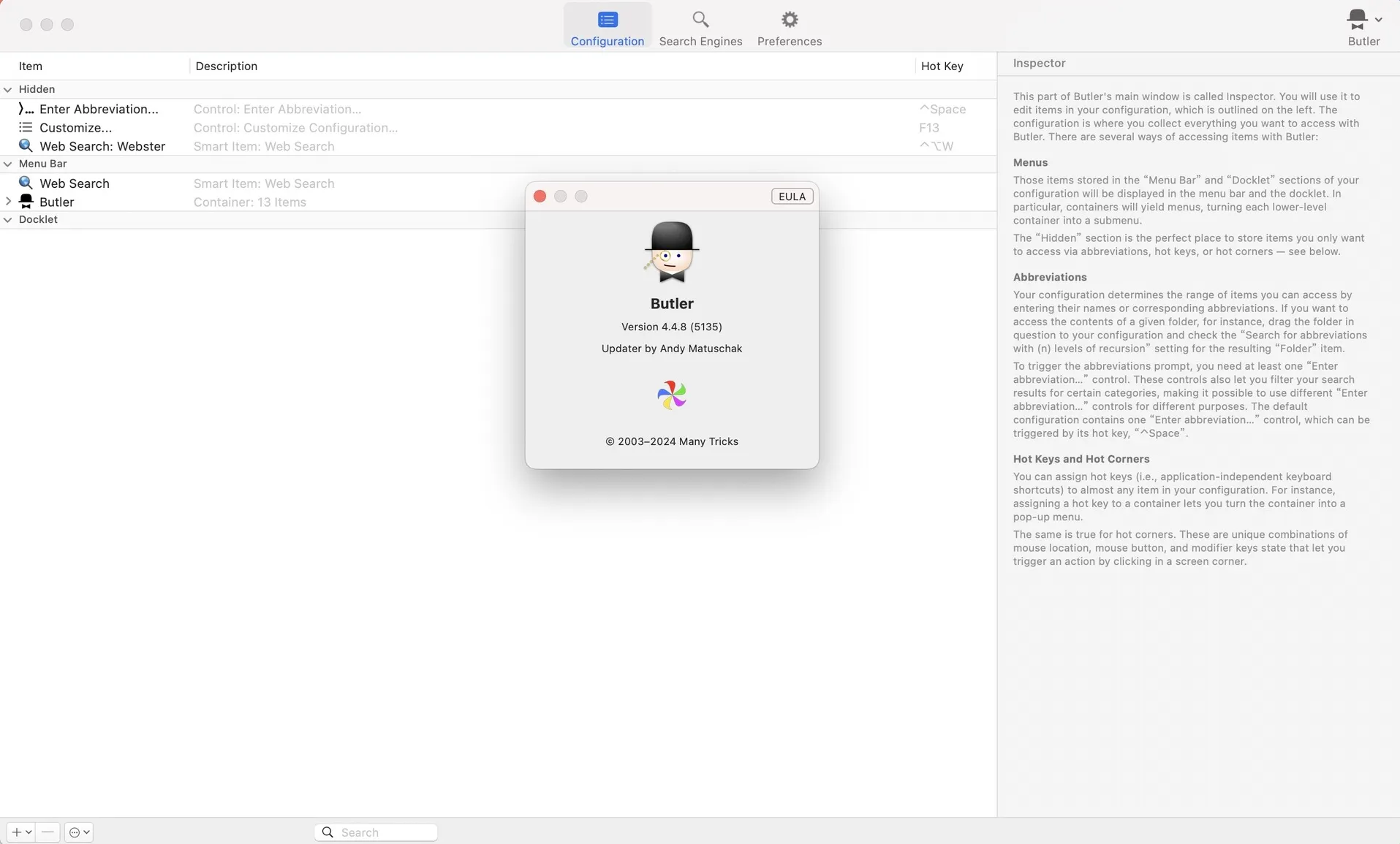The width and height of the screenshot is (1400, 844).
Task: Close the About Butler window
Action: 540,196
